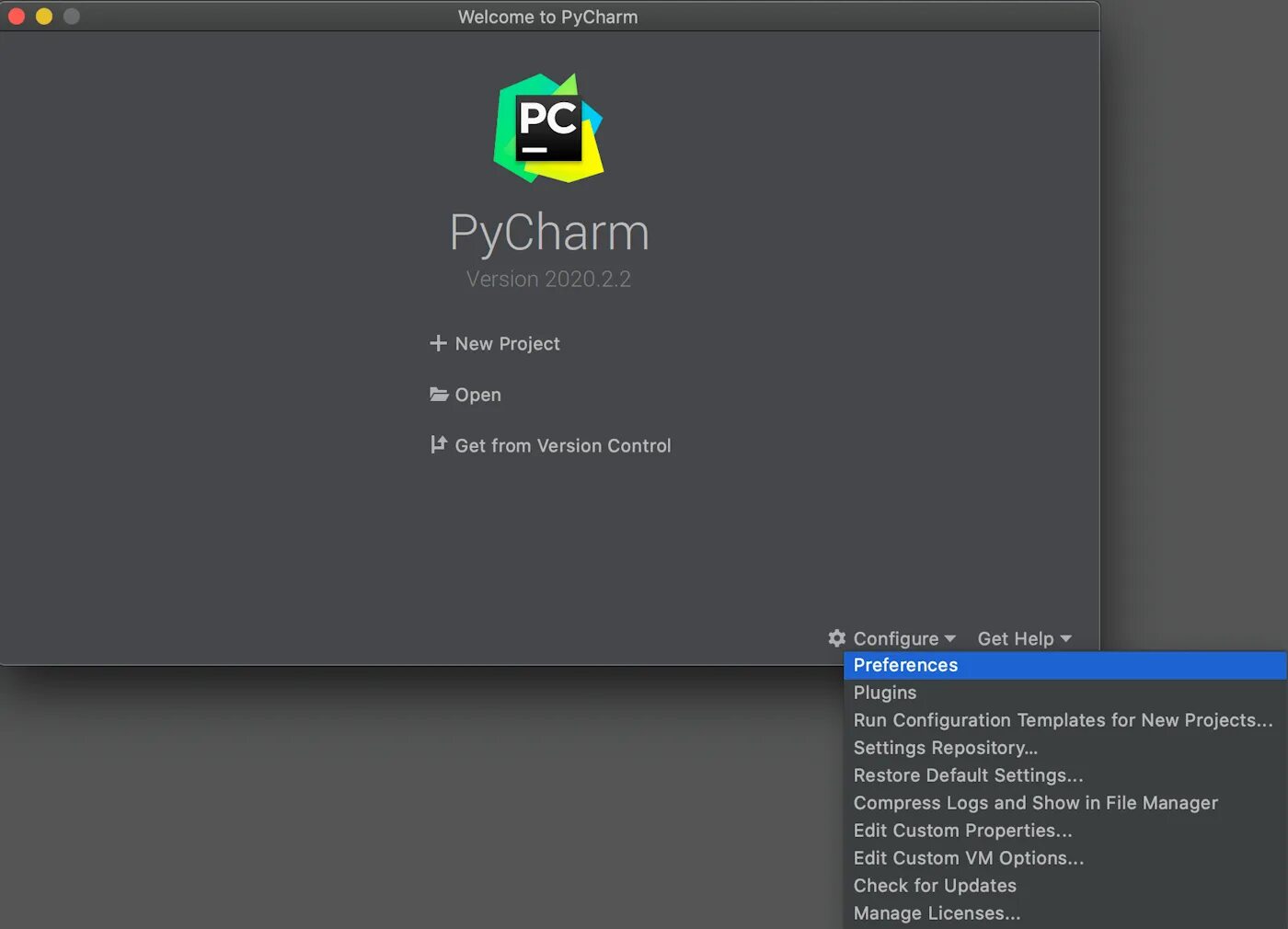Choose Settings Repository menu entry
Image resolution: width=1288 pixels, height=929 pixels.
click(1064, 748)
